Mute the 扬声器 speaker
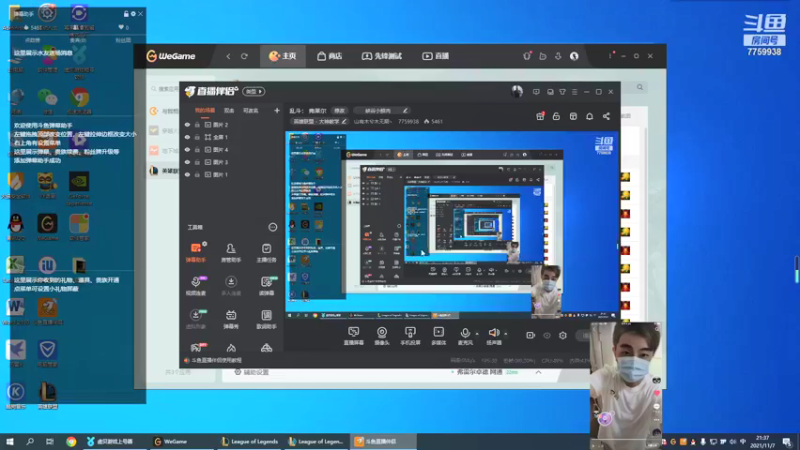Image resolution: width=800 pixels, height=450 pixels. pos(493,336)
